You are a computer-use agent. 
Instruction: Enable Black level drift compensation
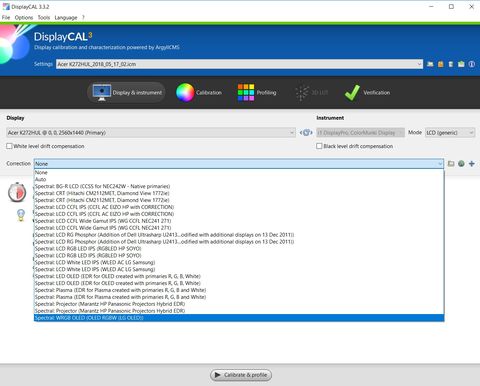pos(319,146)
